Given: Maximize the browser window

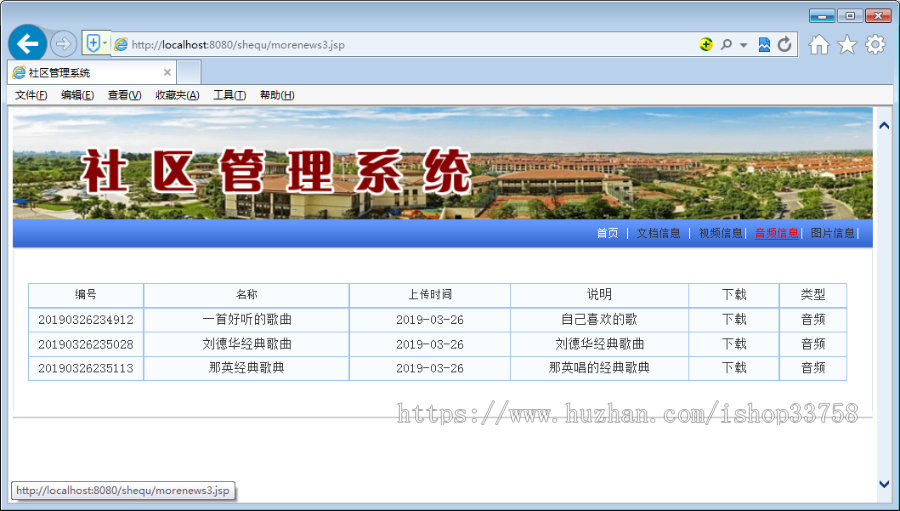Looking at the screenshot, I should [850, 16].
